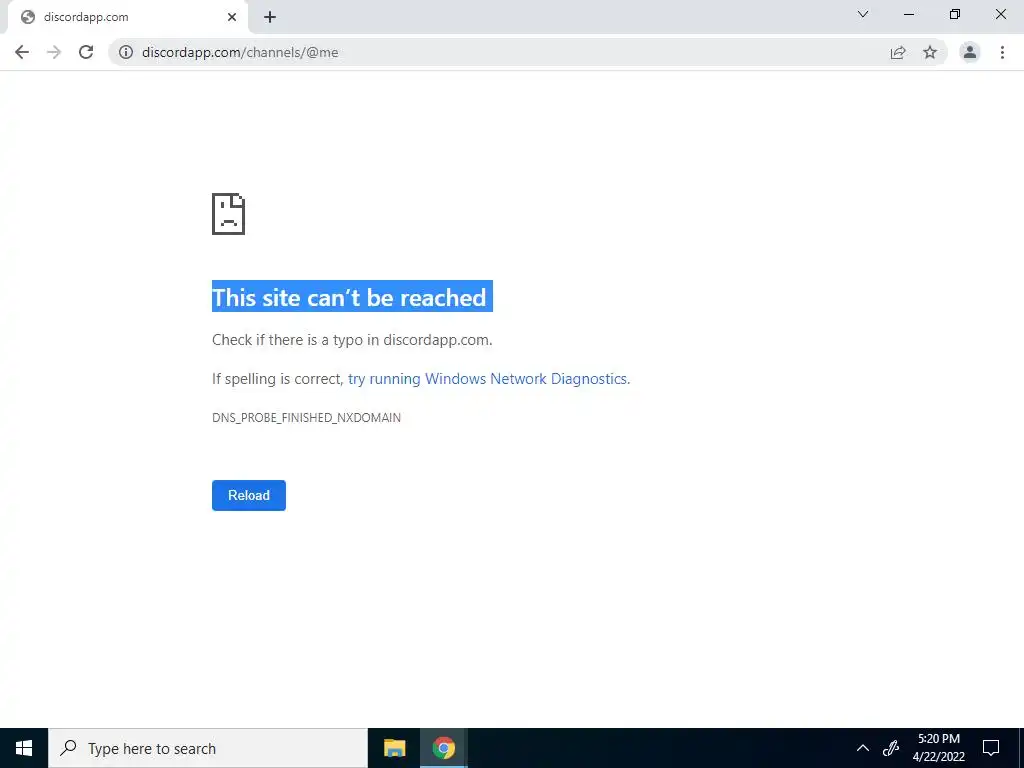This screenshot has width=1024, height=768.
Task: Click the forward navigation arrow
Action: [x=54, y=52]
